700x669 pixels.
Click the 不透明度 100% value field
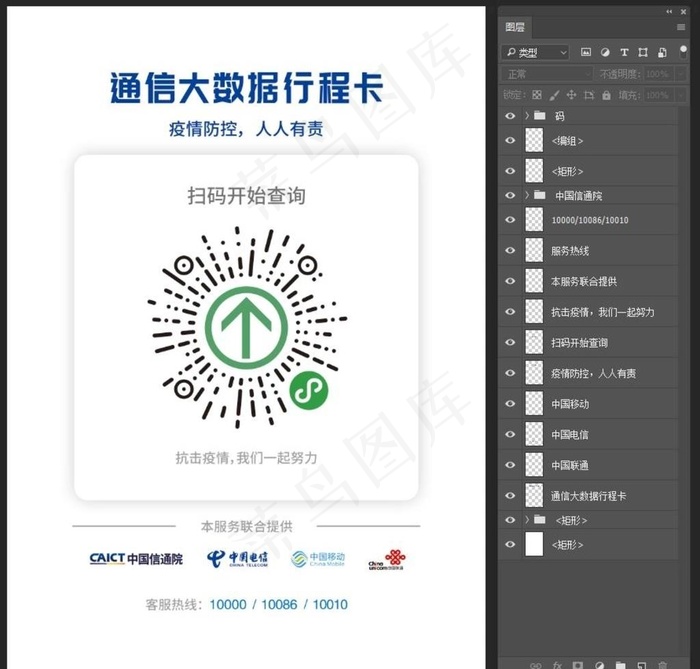coord(659,74)
